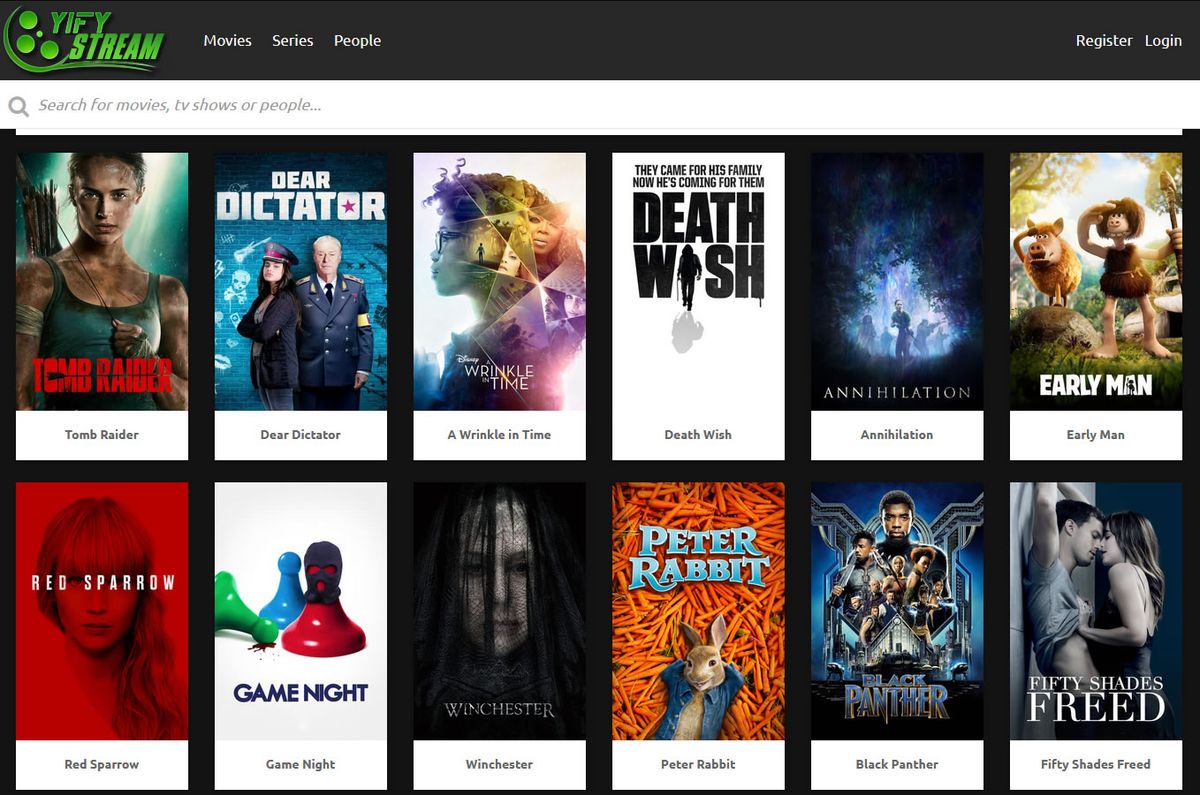Click the search magnifier icon
The width and height of the screenshot is (1200, 795).
tap(18, 106)
